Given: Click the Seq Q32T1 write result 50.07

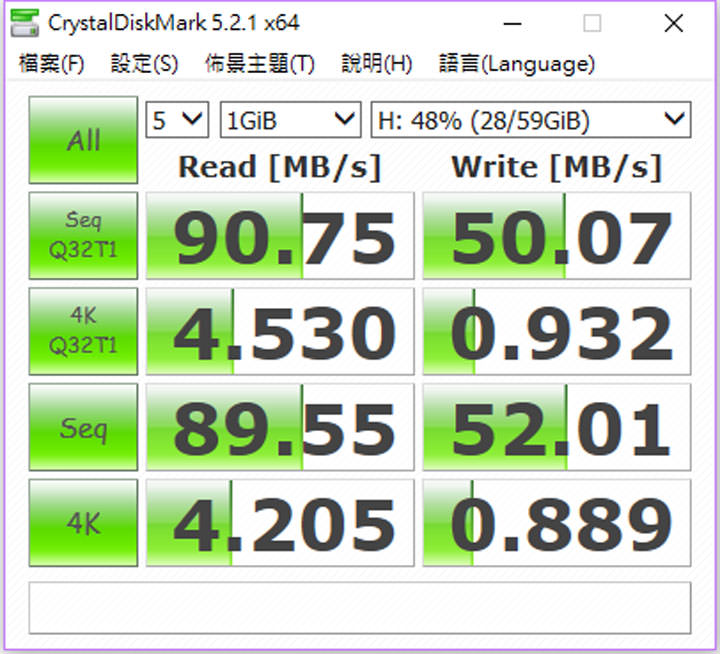Looking at the screenshot, I should (x=557, y=236).
